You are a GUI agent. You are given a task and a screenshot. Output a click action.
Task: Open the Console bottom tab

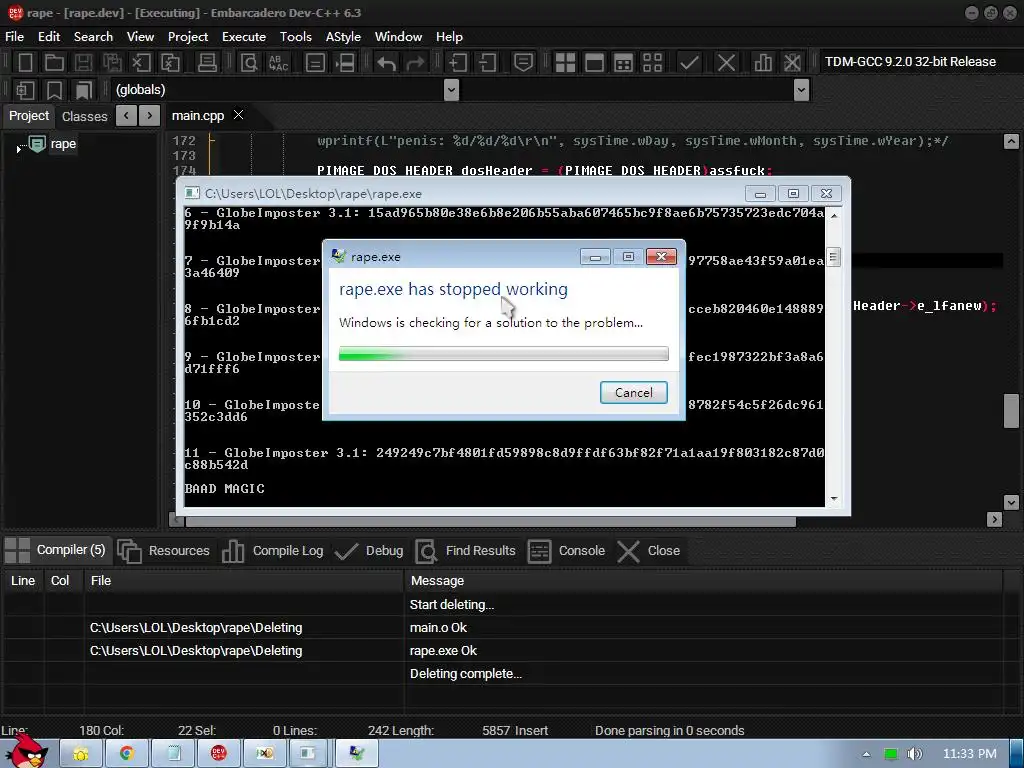[566, 551]
